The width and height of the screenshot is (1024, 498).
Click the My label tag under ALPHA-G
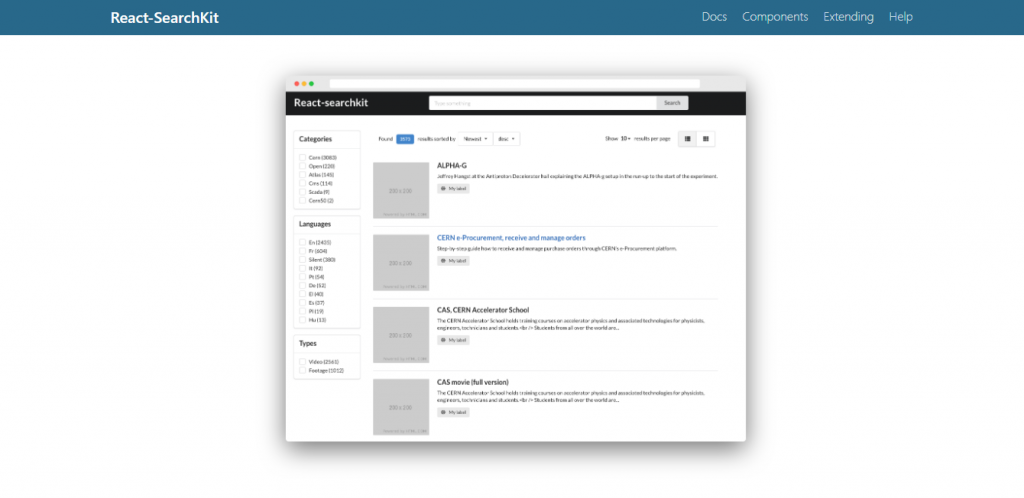coord(453,189)
